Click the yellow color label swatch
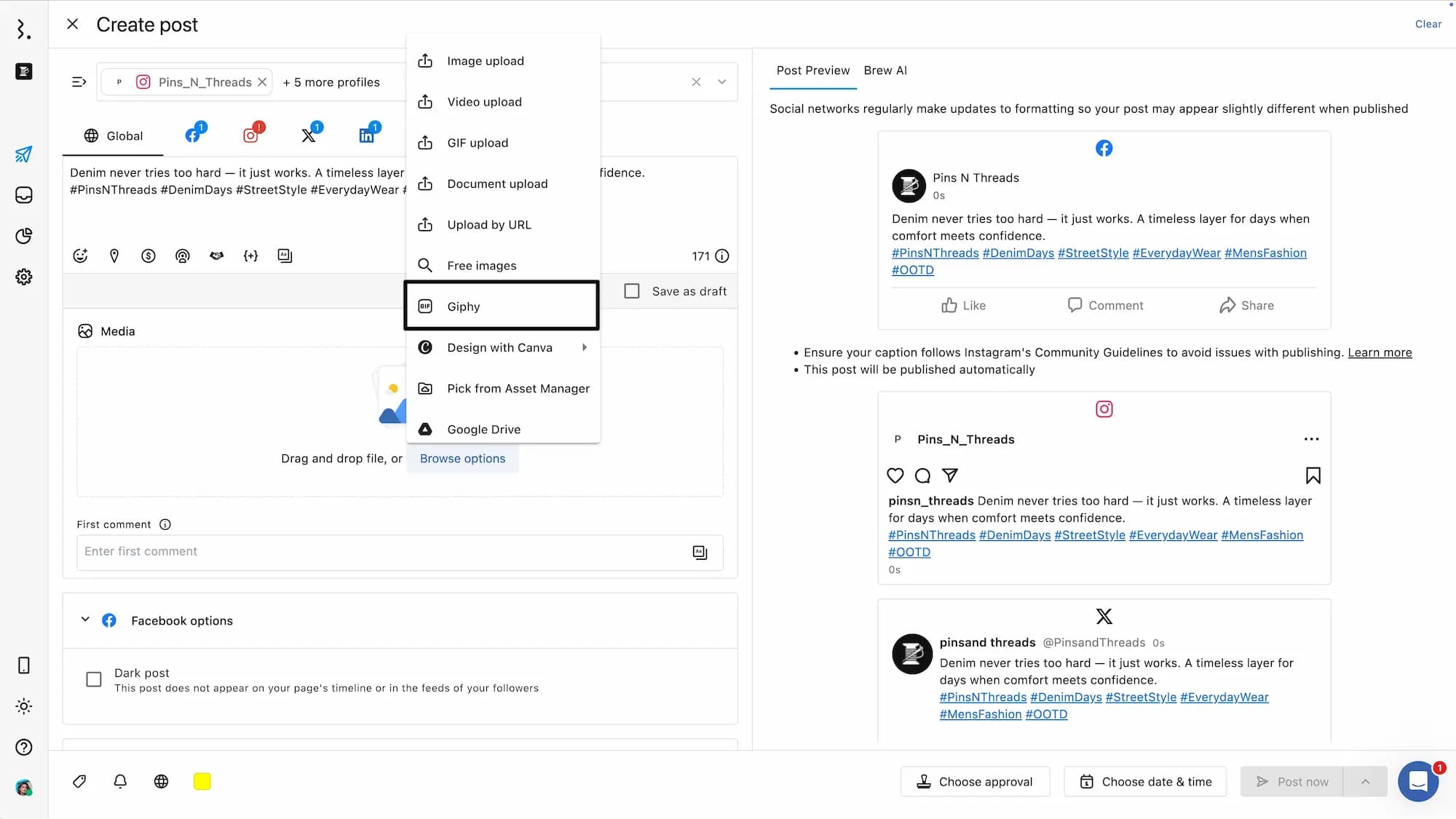1456x819 pixels. 202,781
